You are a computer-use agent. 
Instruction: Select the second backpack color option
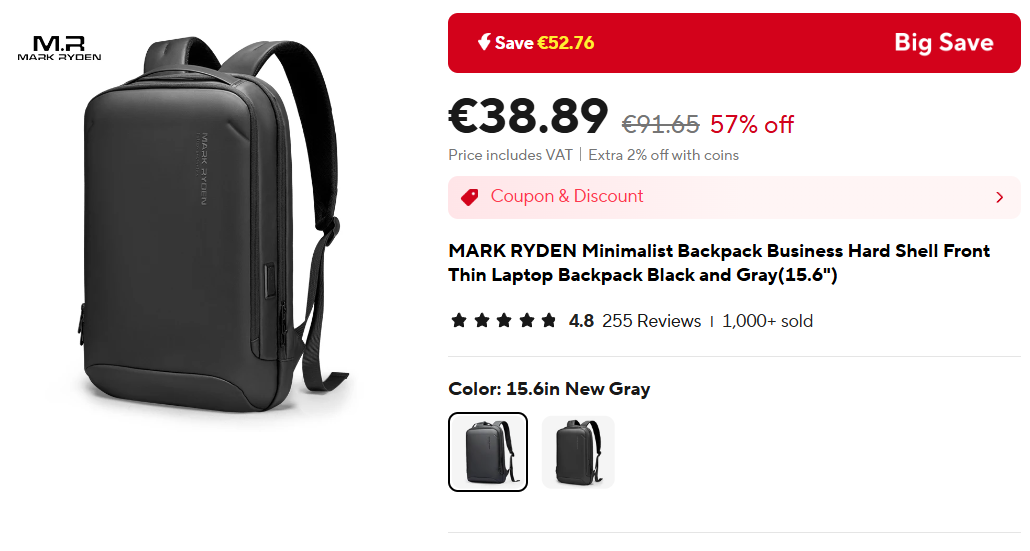tap(578, 452)
